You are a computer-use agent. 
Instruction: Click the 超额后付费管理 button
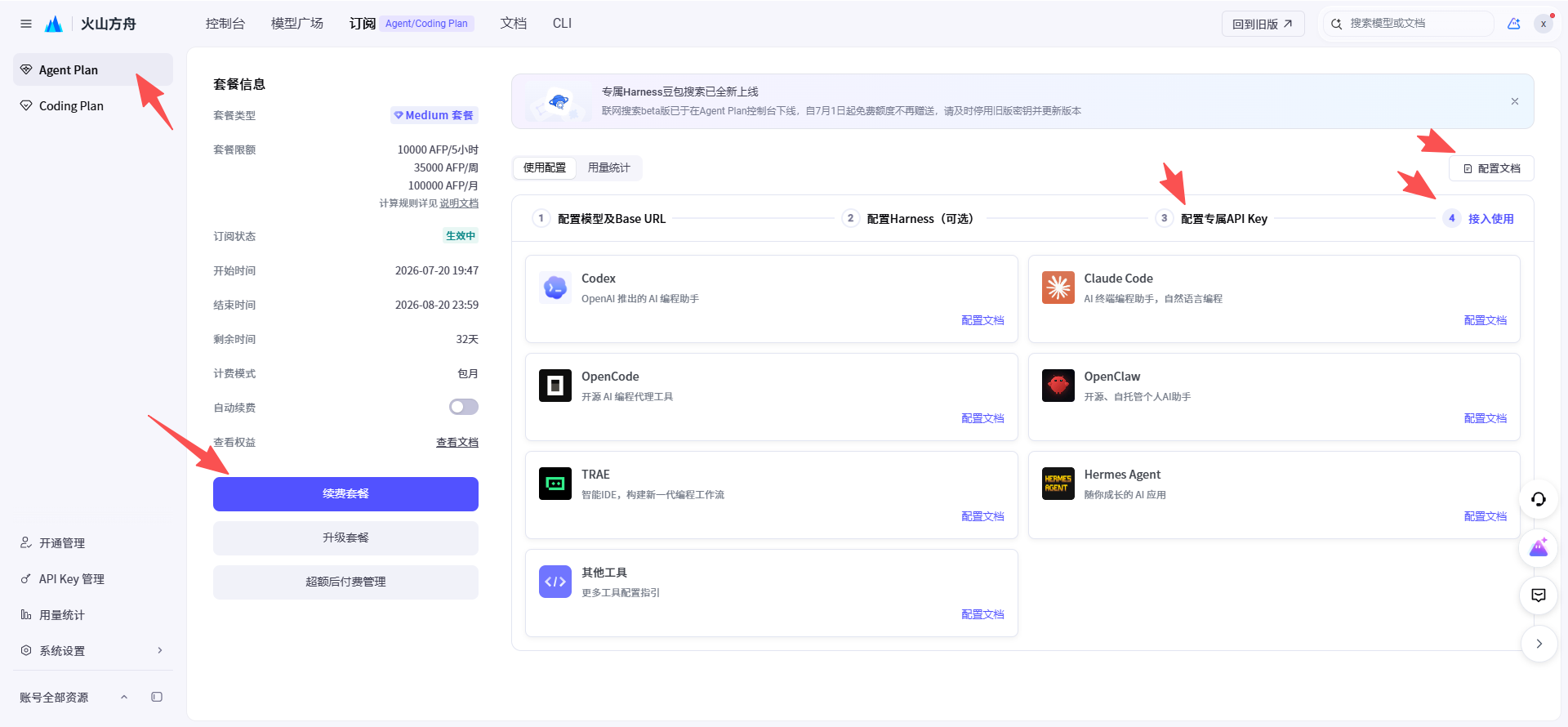[x=345, y=582]
